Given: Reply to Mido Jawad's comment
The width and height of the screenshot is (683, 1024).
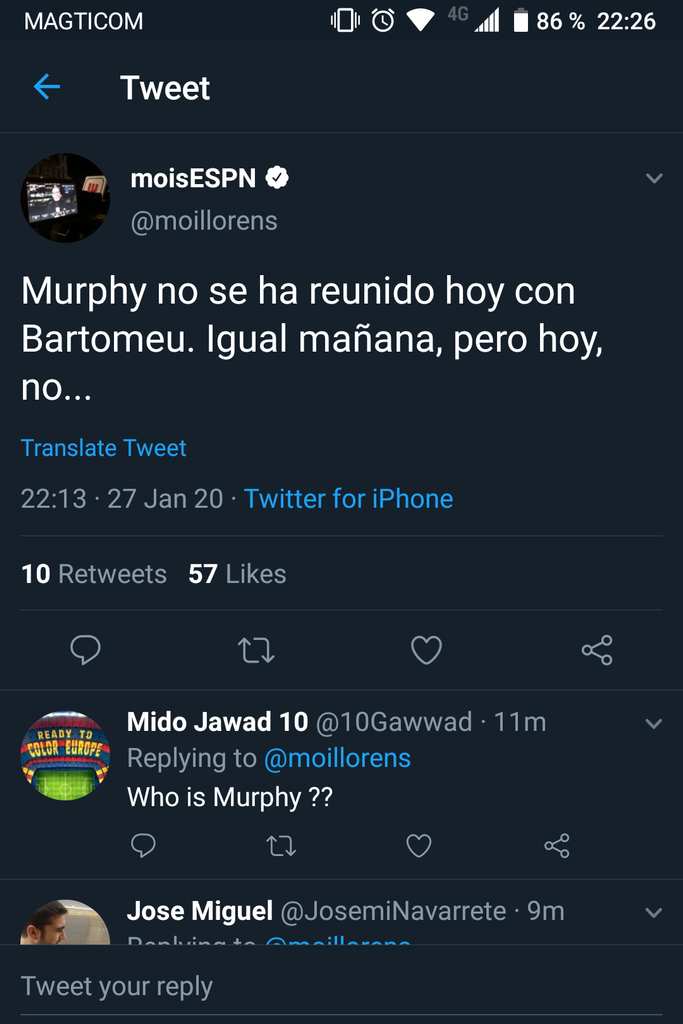Looking at the screenshot, I should pos(144,846).
